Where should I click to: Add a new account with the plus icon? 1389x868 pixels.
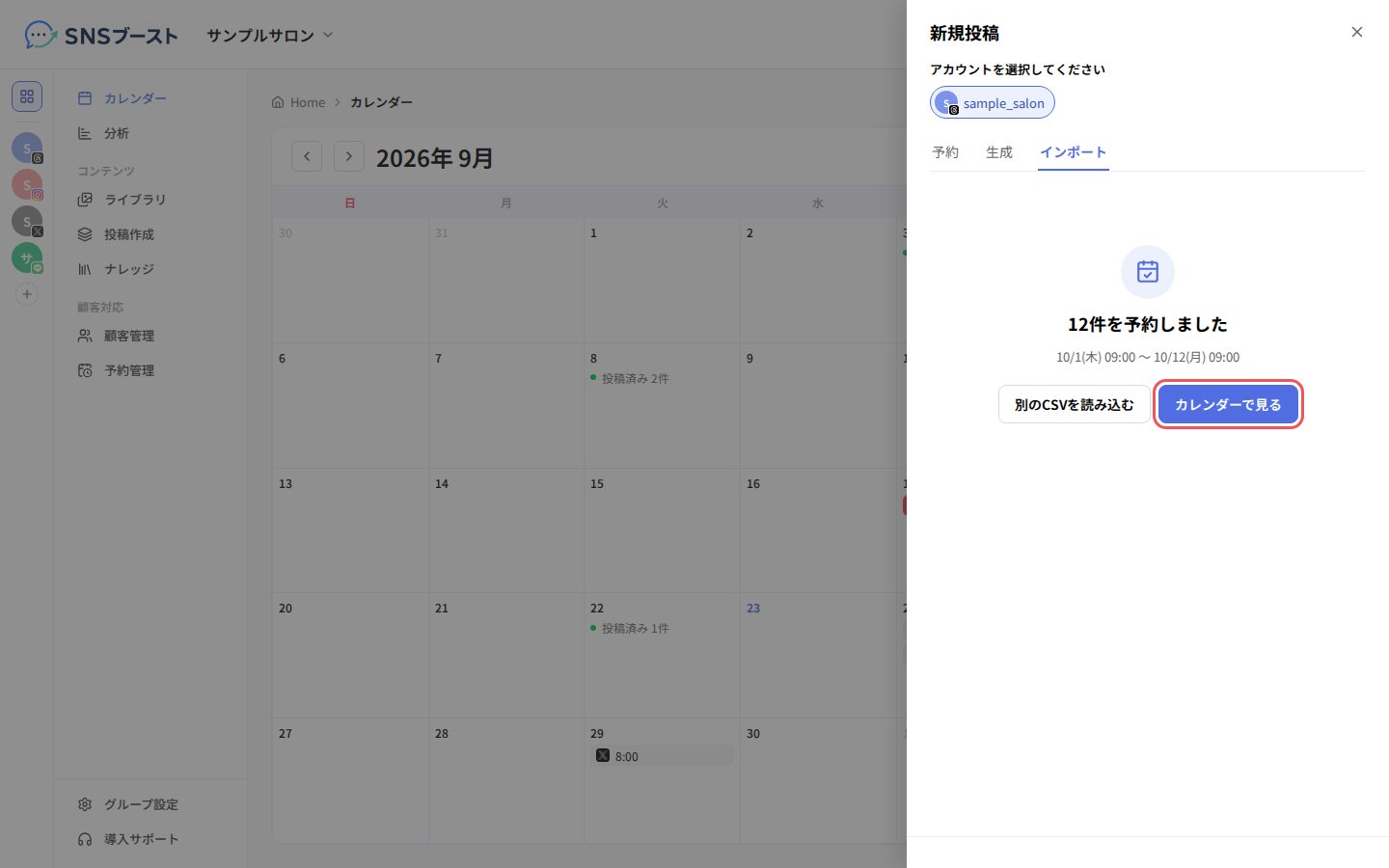(x=27, y=294)
